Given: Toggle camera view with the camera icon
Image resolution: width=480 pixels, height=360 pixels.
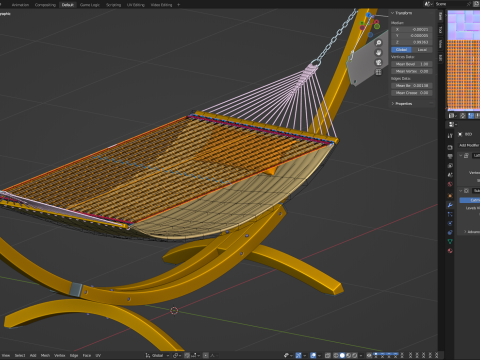Looking at the screenshot, I should [378, 62].
